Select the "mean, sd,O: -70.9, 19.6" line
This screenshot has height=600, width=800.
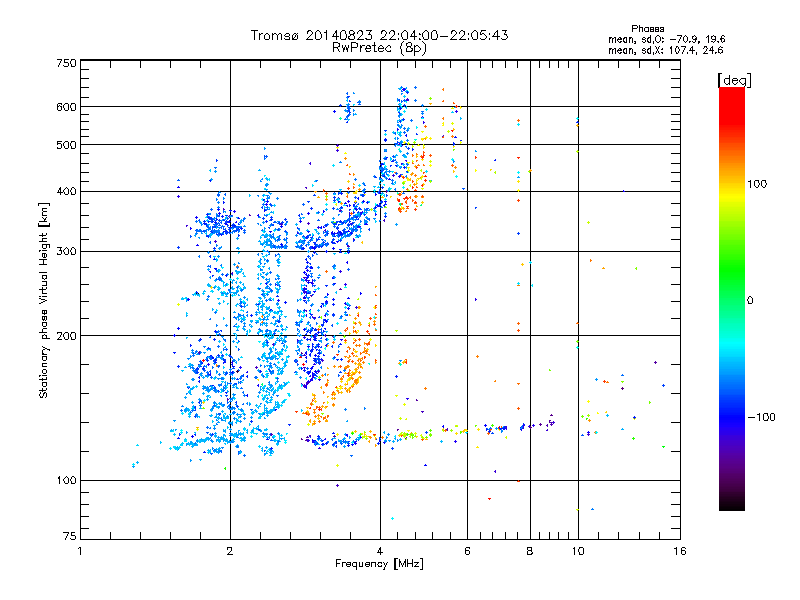[x=666, y=39]
